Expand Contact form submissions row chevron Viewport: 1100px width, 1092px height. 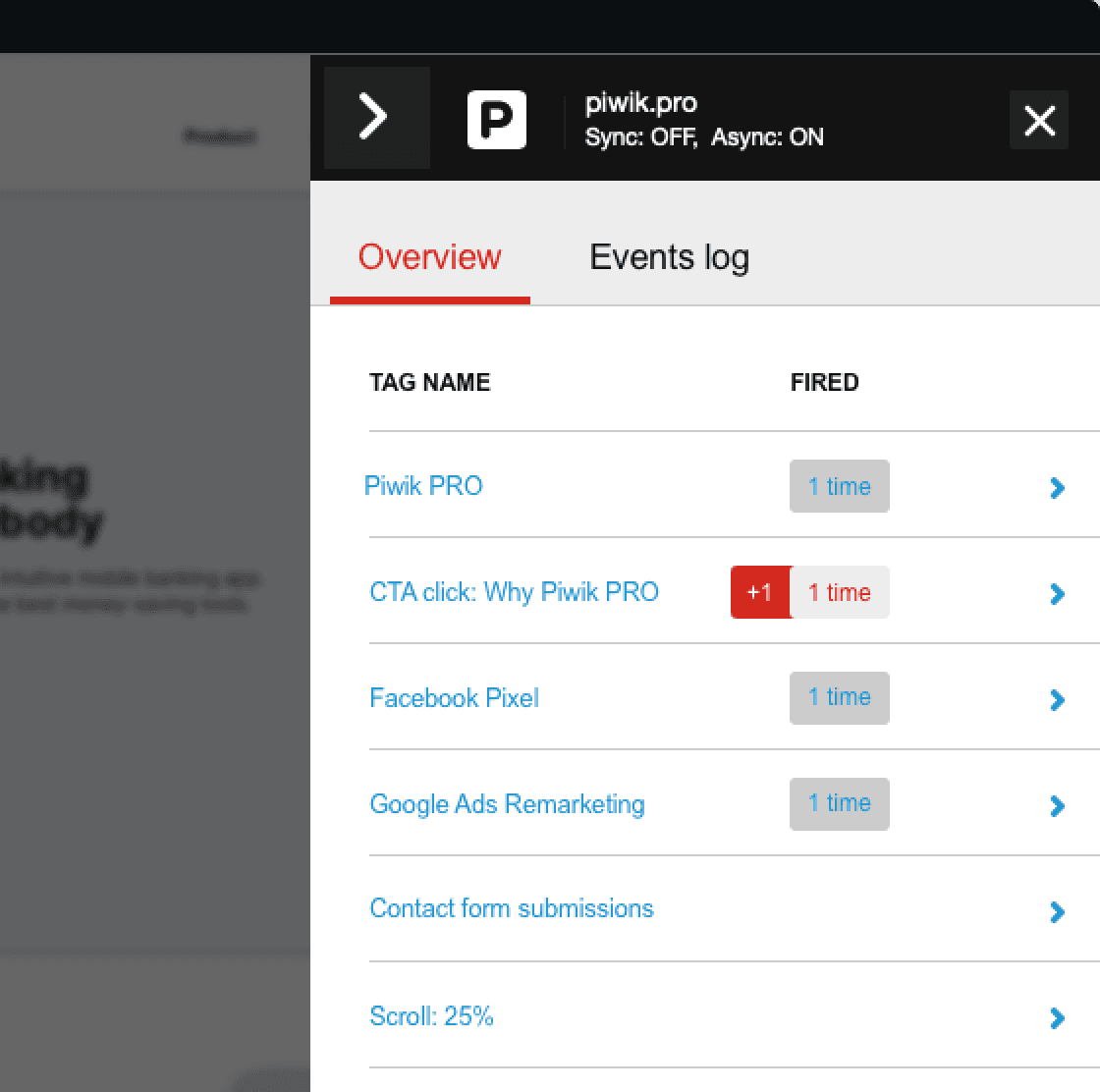[1057, 912]
